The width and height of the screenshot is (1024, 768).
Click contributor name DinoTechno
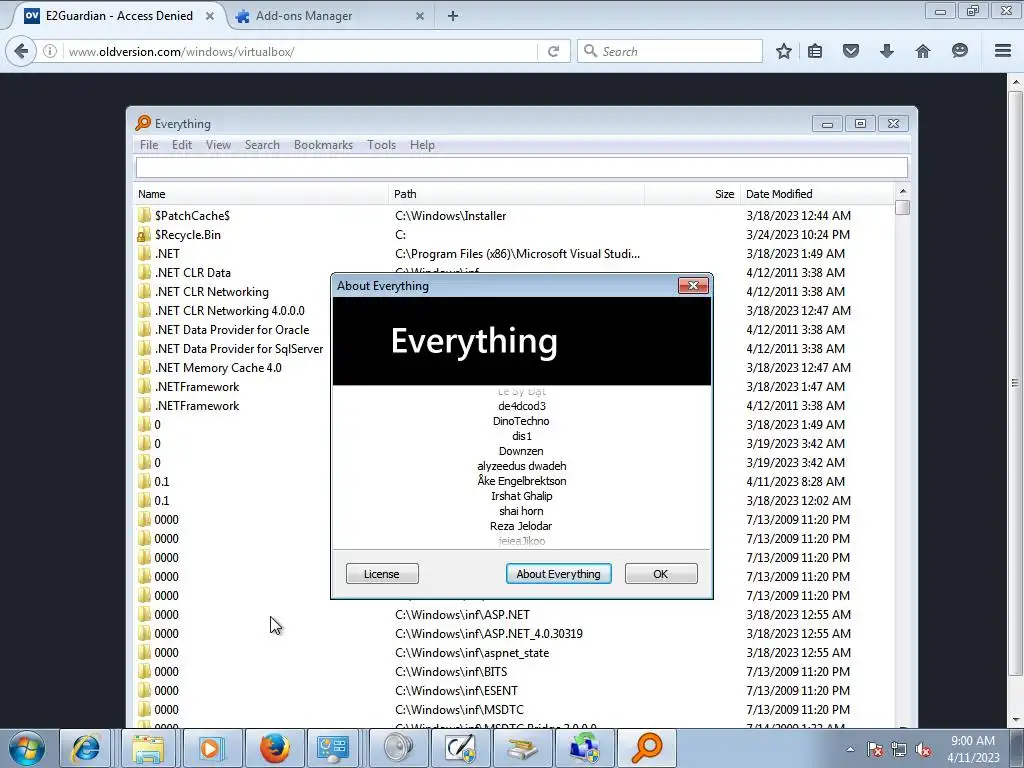point(521,421)
